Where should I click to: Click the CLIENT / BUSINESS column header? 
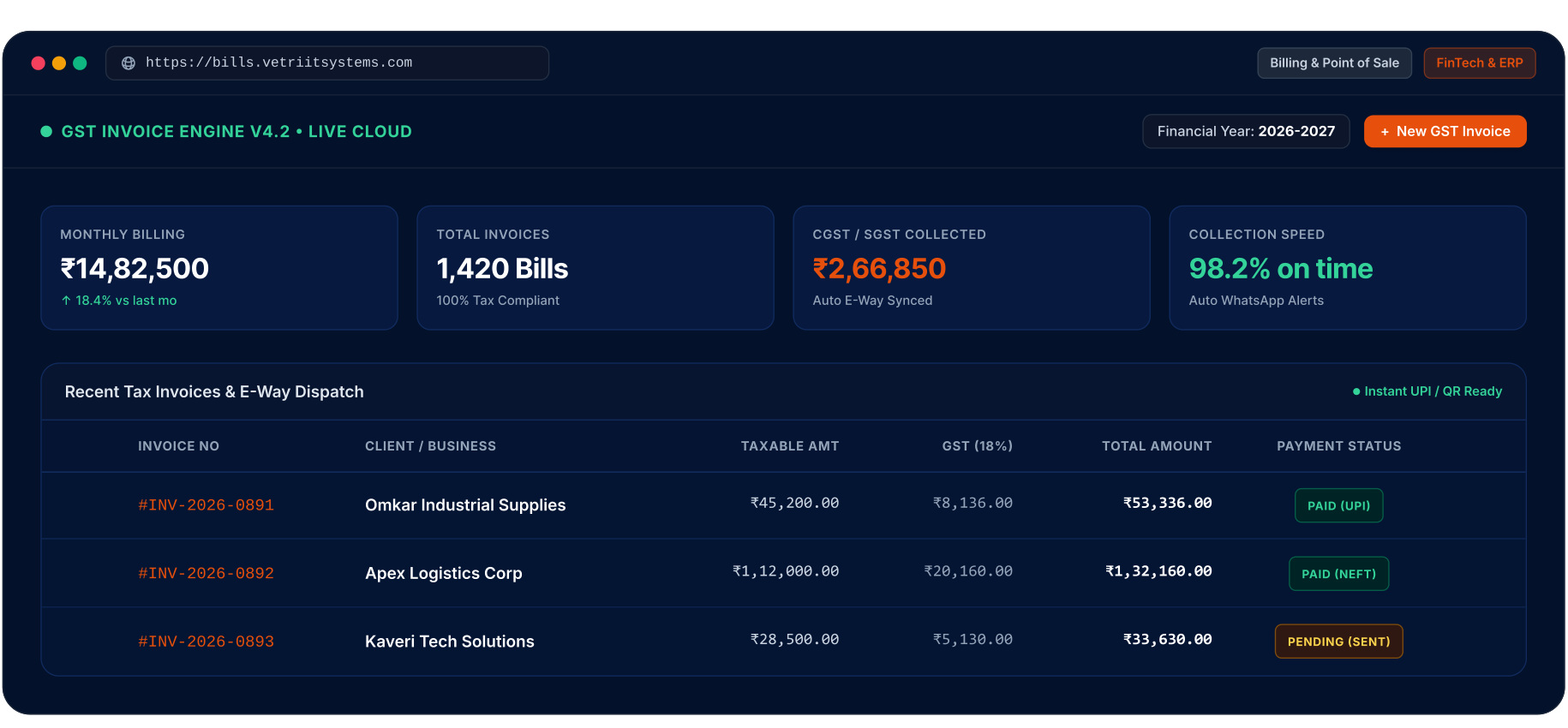coord(430,446)
